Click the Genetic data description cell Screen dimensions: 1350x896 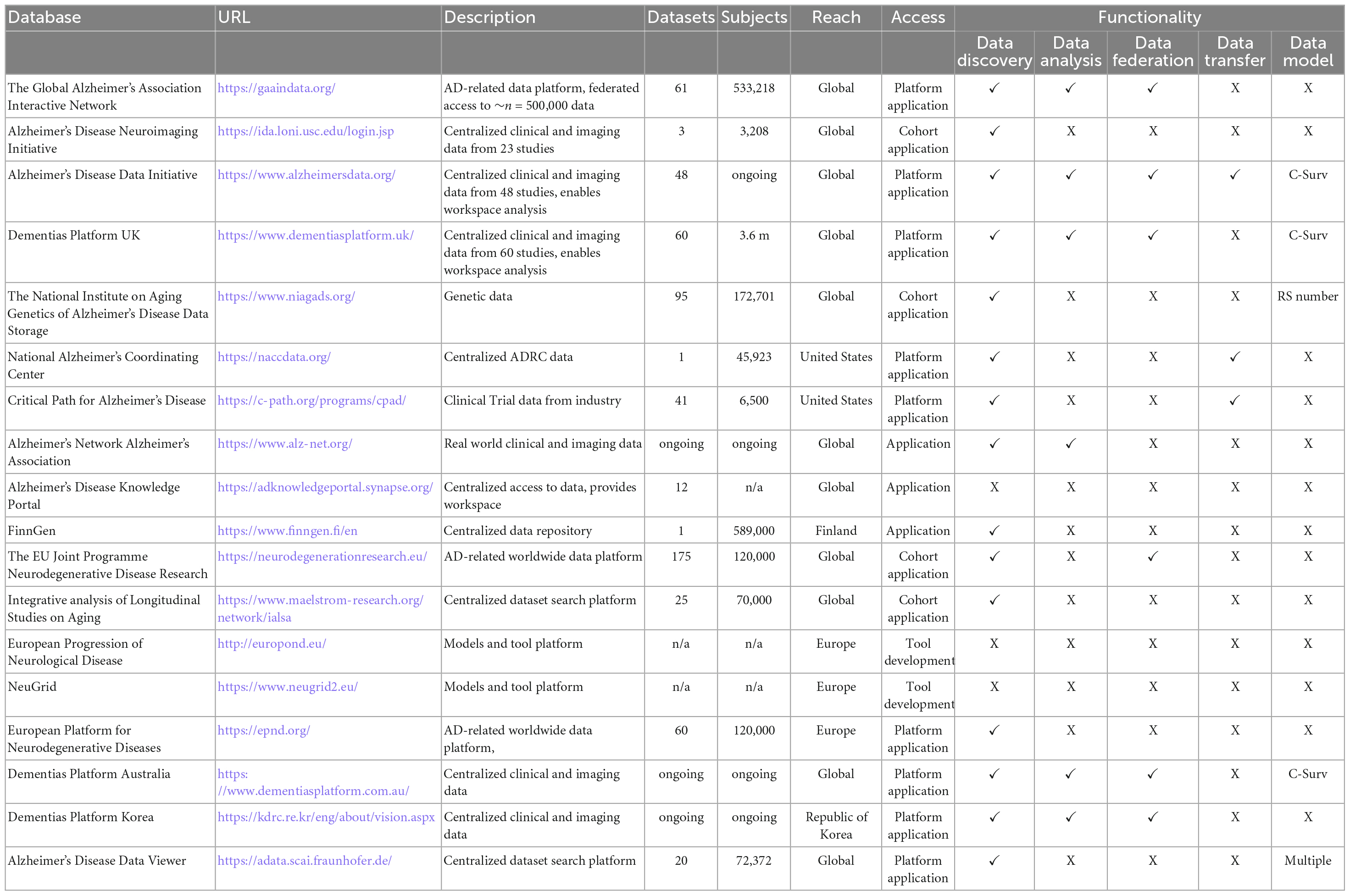point(478,296)
